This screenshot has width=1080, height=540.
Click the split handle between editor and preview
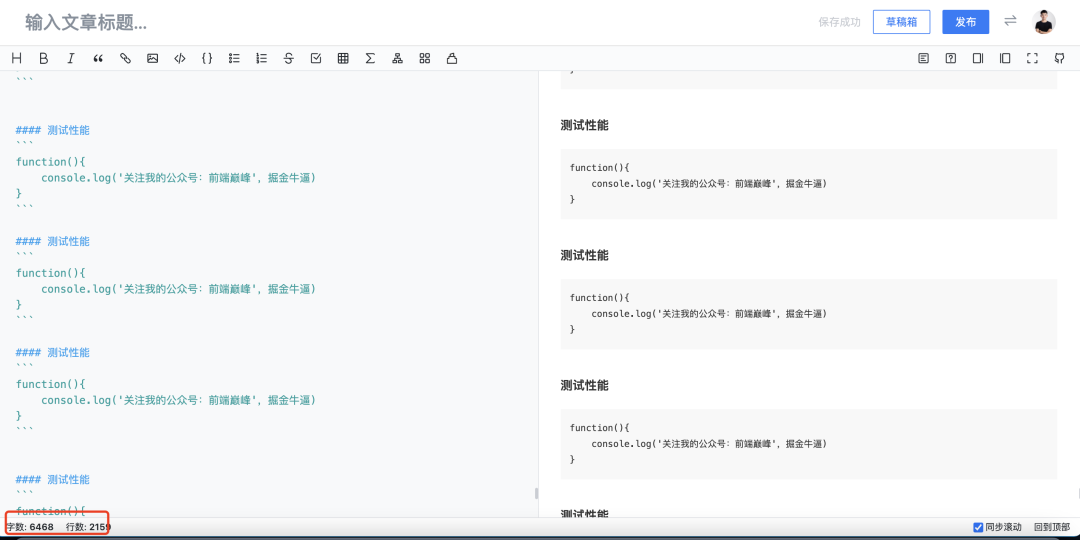click(x=536, y=493)
